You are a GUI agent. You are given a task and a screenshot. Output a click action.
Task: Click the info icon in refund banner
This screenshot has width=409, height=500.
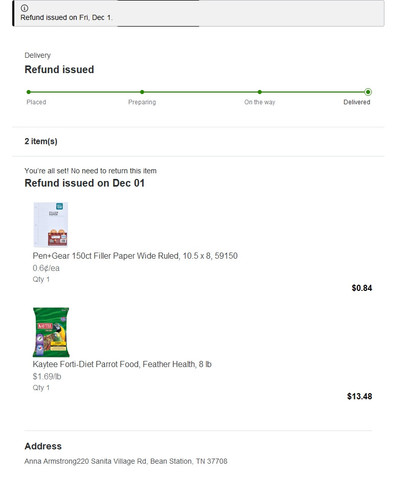click(24, 8)
